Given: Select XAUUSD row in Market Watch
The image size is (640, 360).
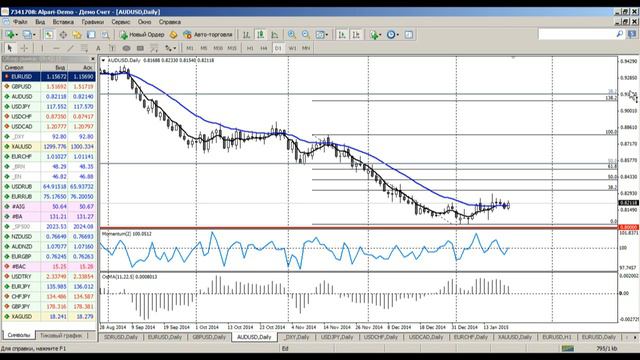Looking at the screenshot, I should (x=49, y=147).
